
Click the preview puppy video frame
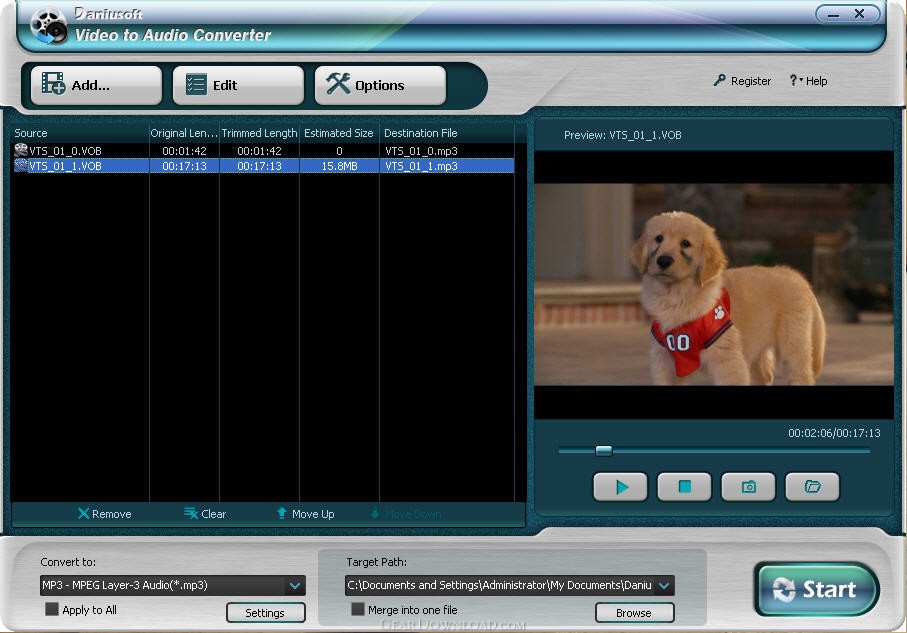coord(714,285)
